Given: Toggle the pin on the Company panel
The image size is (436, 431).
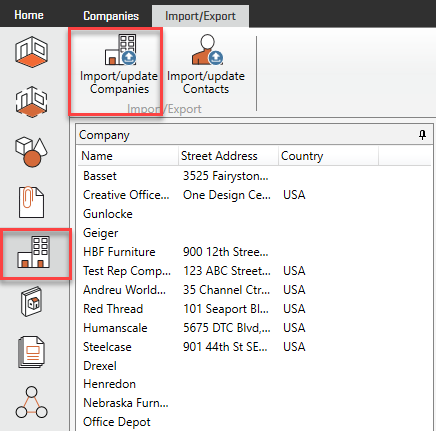Looking at the screenshot, I should [x=422, y=135].
